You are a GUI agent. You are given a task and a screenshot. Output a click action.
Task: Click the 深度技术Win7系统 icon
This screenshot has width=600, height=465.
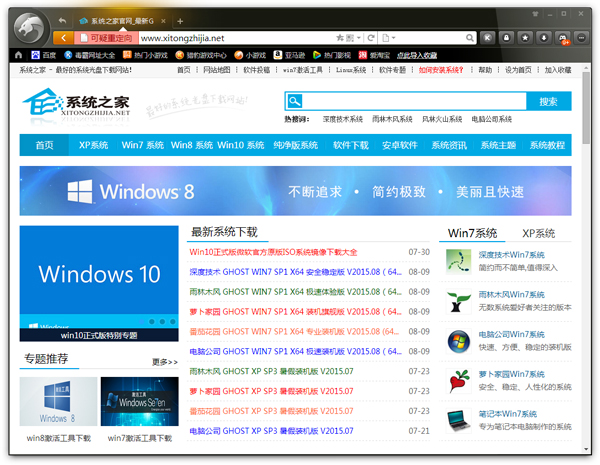click(458, 262)
